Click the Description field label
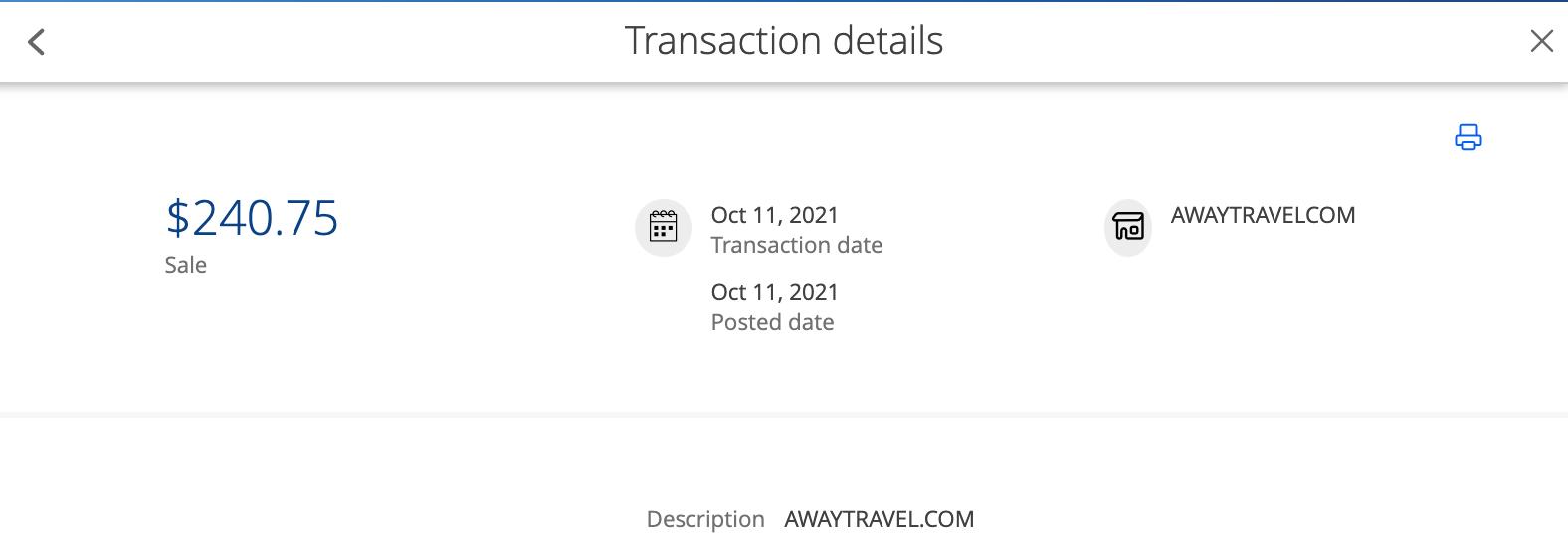1568x551 pixels. coord(705,519)
